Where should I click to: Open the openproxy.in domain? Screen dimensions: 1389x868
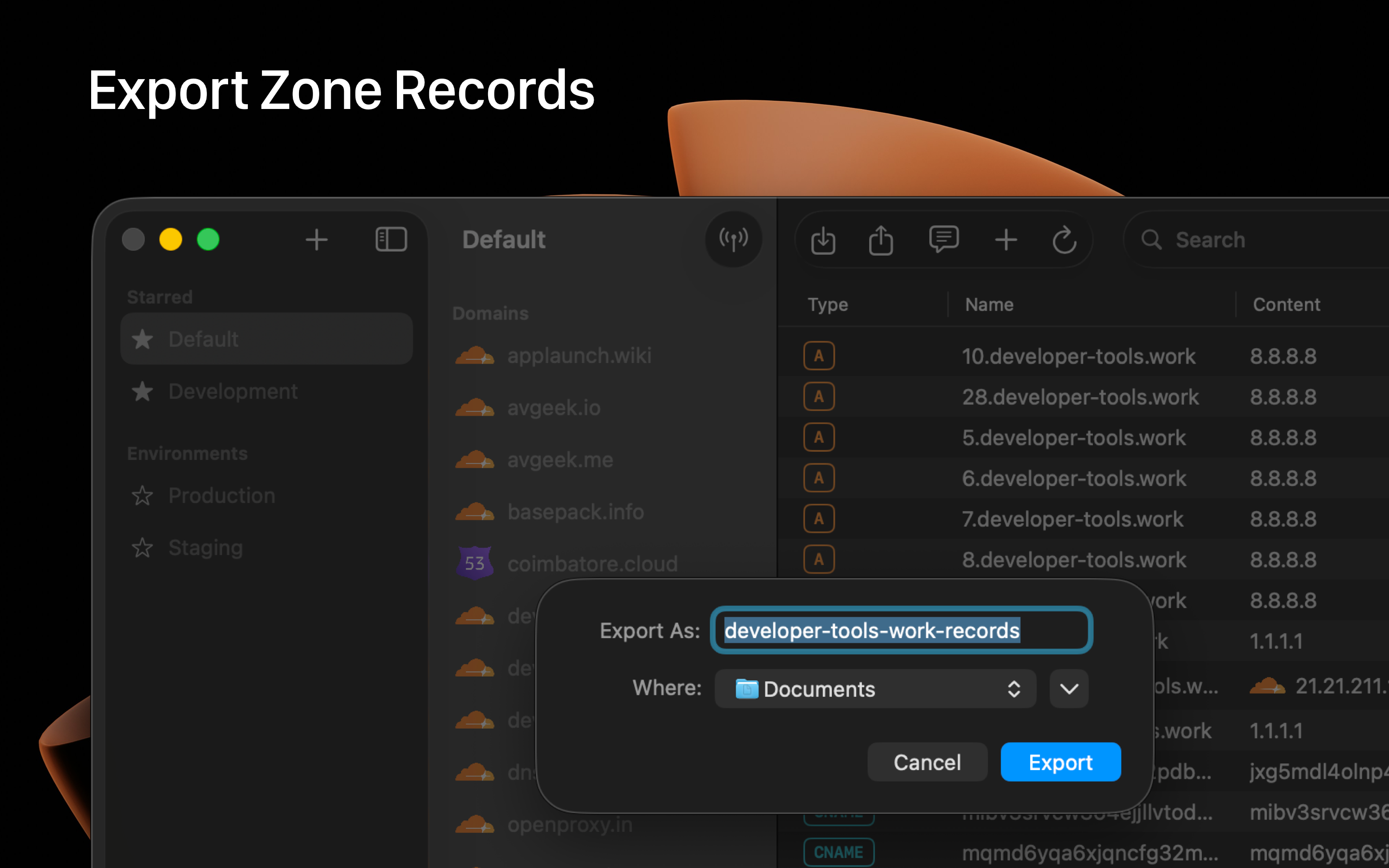point(570,825)
